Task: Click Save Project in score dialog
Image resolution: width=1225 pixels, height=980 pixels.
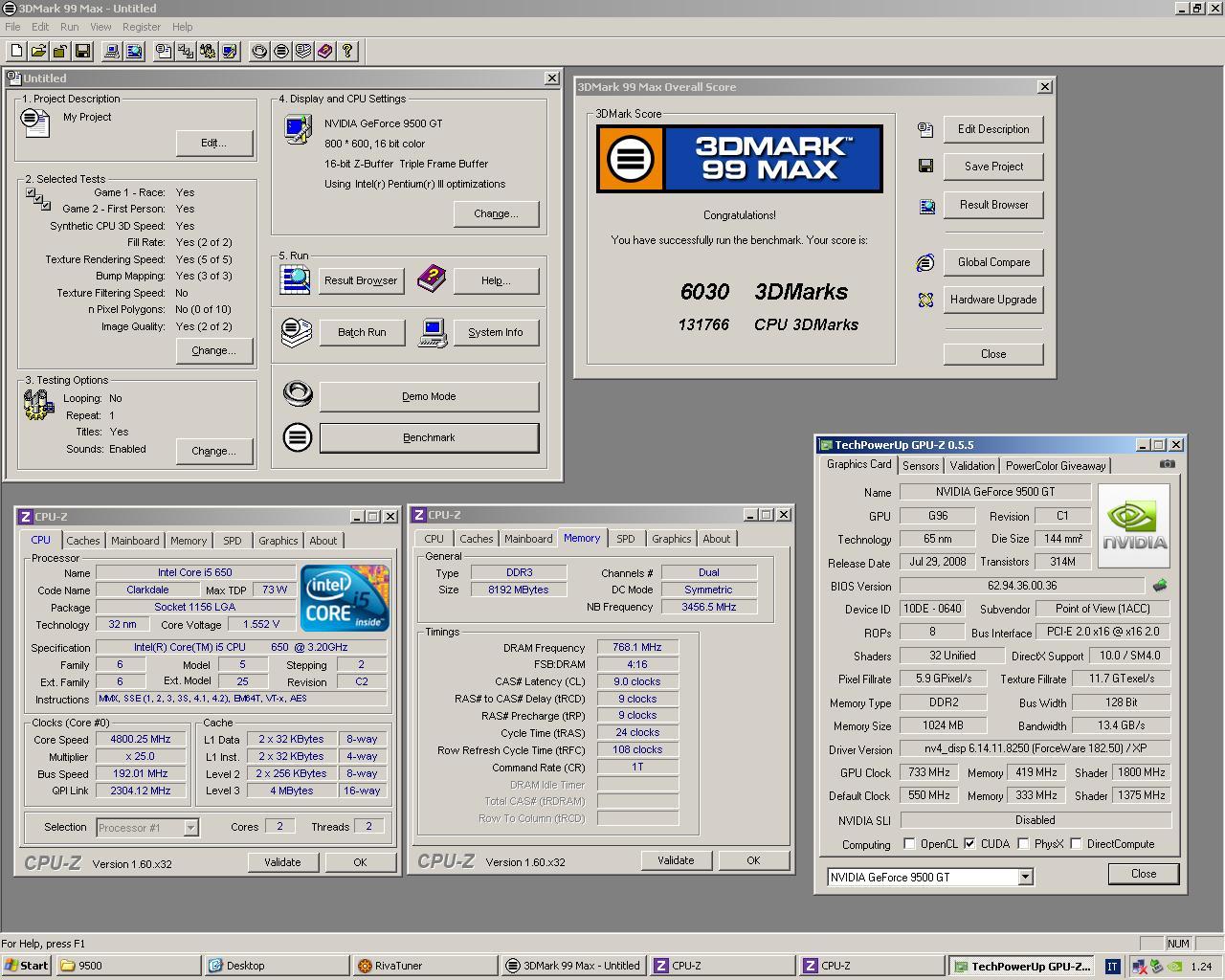Action: (x=993, y=167)
